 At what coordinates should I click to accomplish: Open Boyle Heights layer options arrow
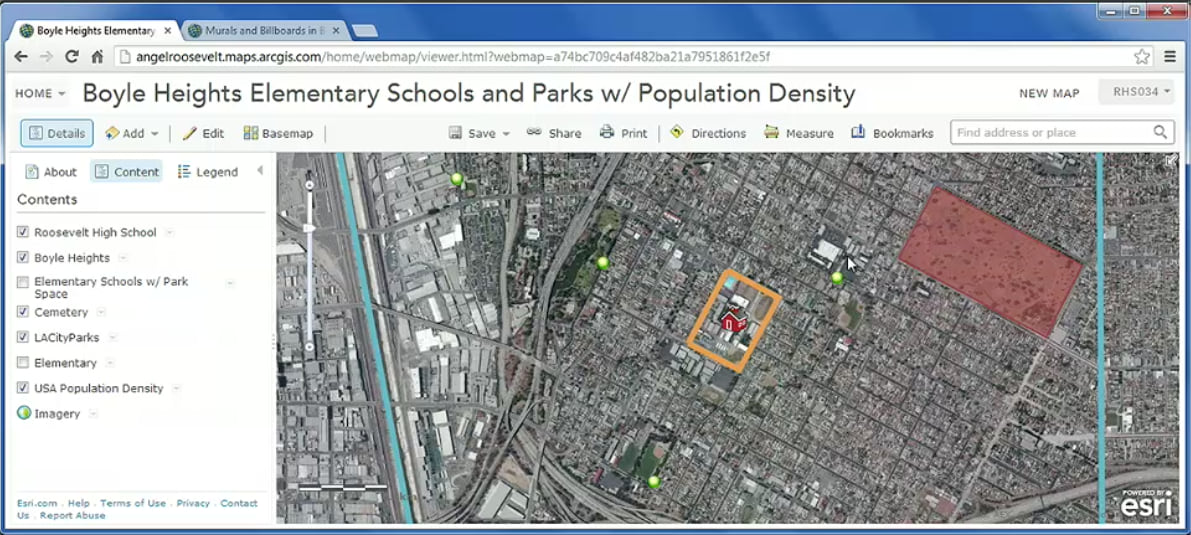123,258
